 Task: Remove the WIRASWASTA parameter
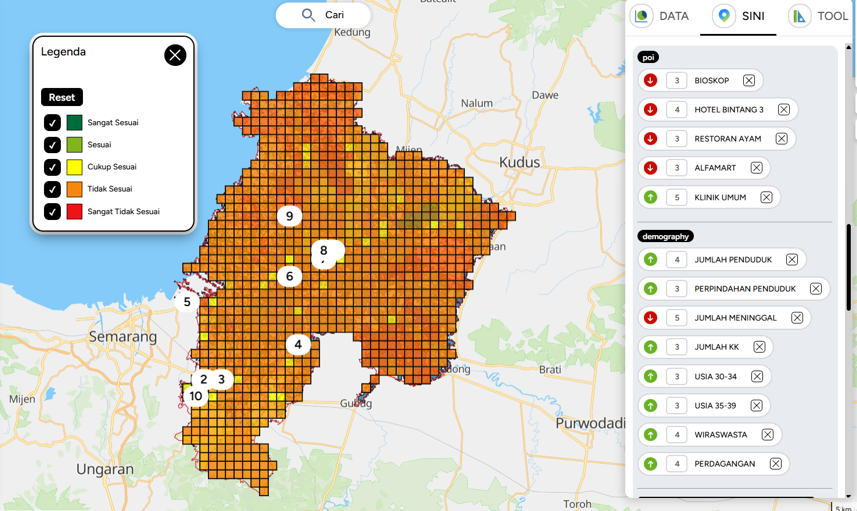click(x=767, y=435)
